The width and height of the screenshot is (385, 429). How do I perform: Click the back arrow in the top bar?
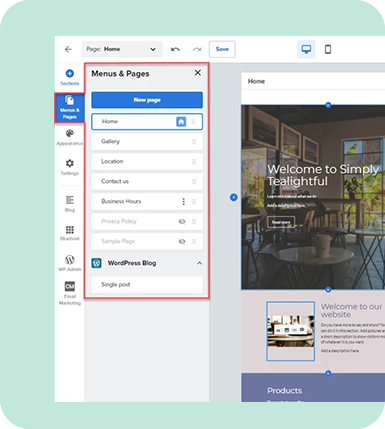68,49
